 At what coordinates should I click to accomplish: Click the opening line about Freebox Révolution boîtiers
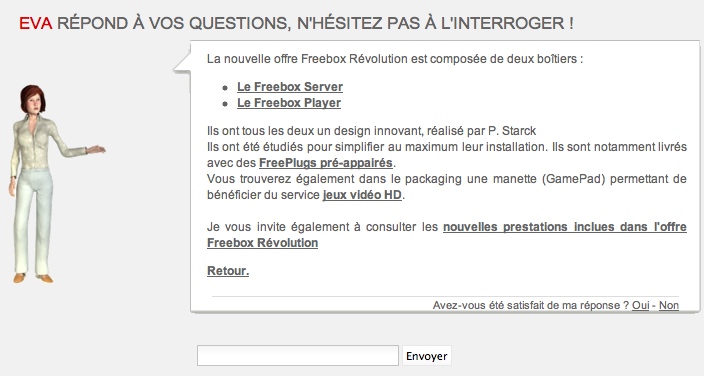(x=395, y=59)
